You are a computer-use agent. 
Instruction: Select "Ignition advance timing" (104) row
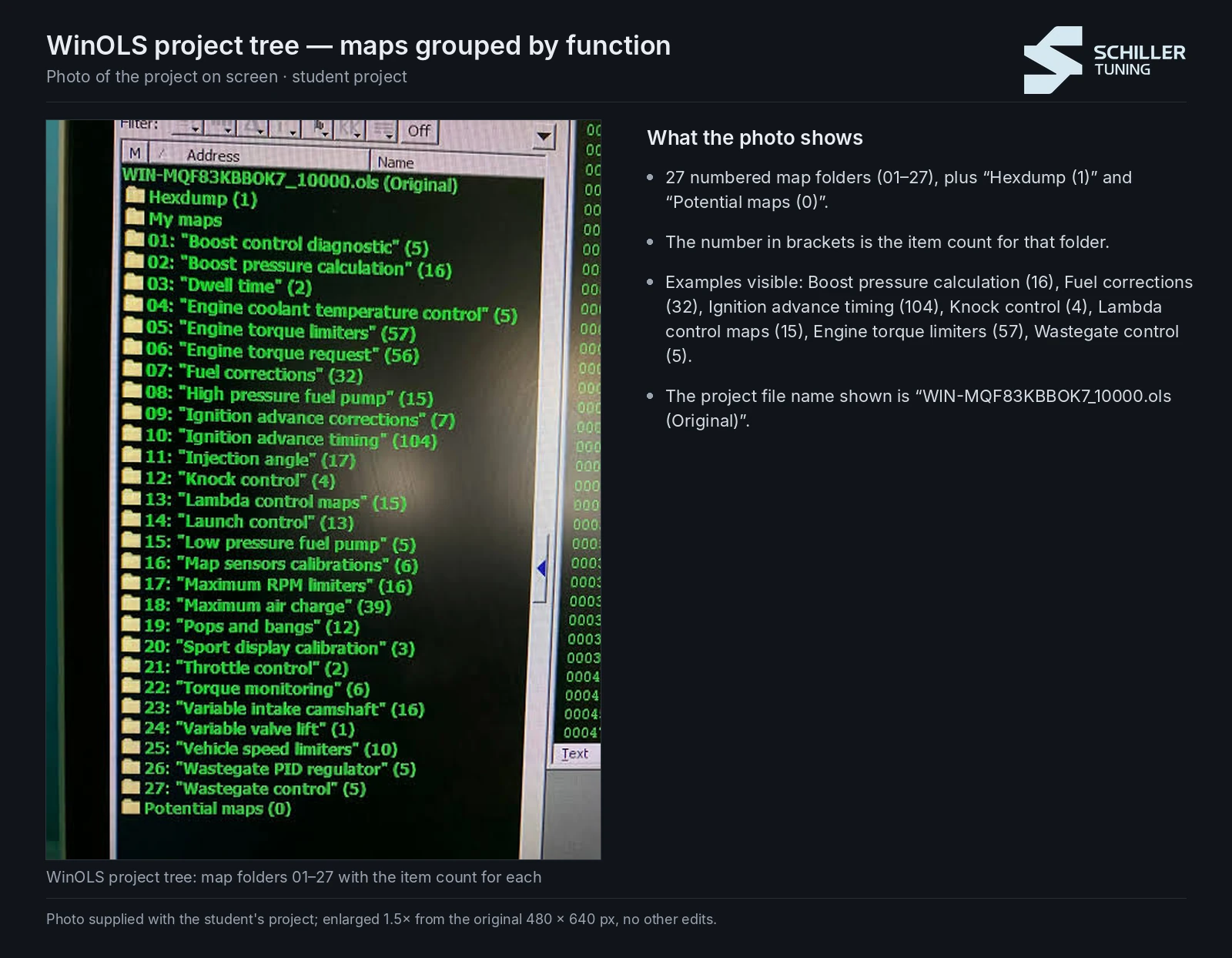(x=280, y=438)
